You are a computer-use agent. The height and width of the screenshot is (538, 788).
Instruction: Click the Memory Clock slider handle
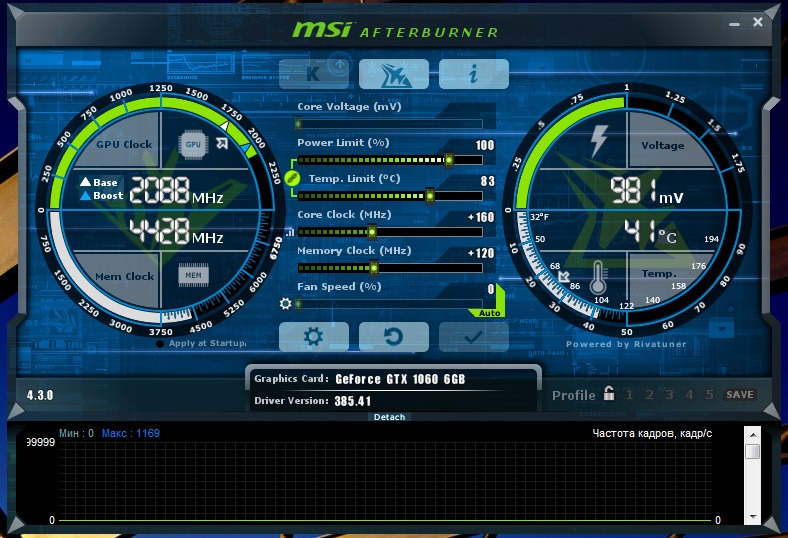click(x=373, y=268)
